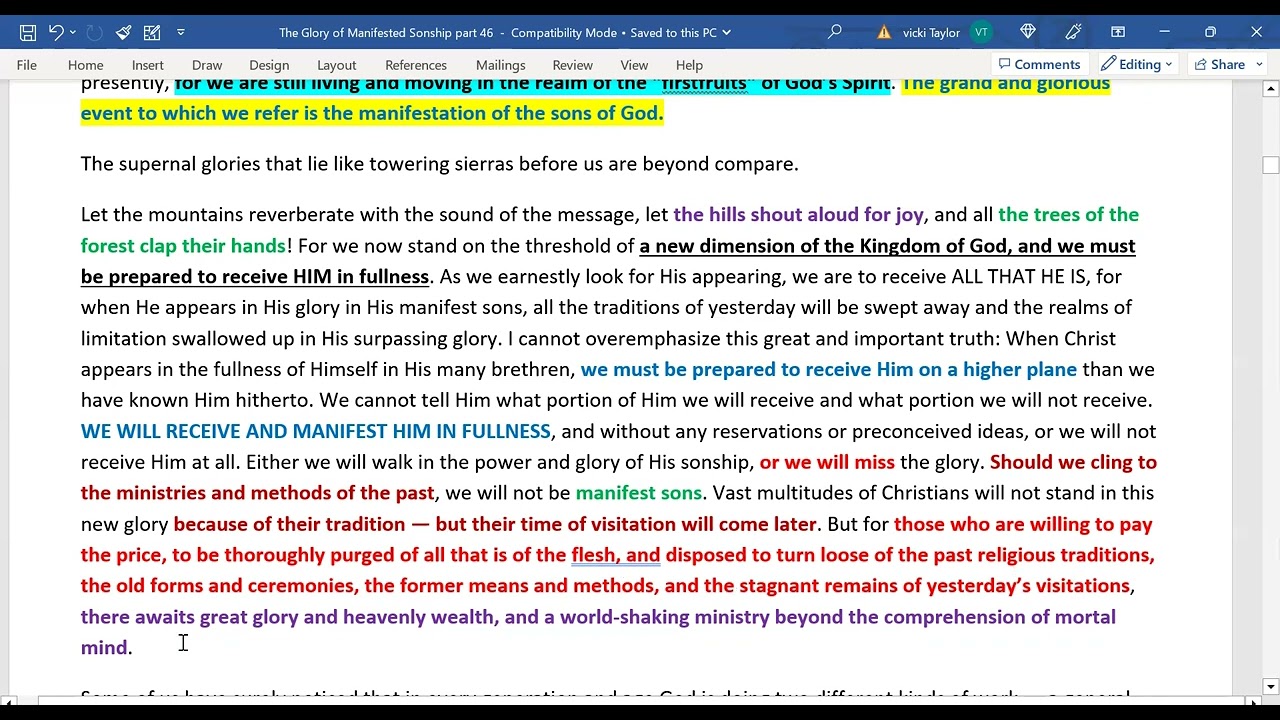Click the words "Compatibility Mode" in the title
1280x720 pixels.
click(564, 33)
